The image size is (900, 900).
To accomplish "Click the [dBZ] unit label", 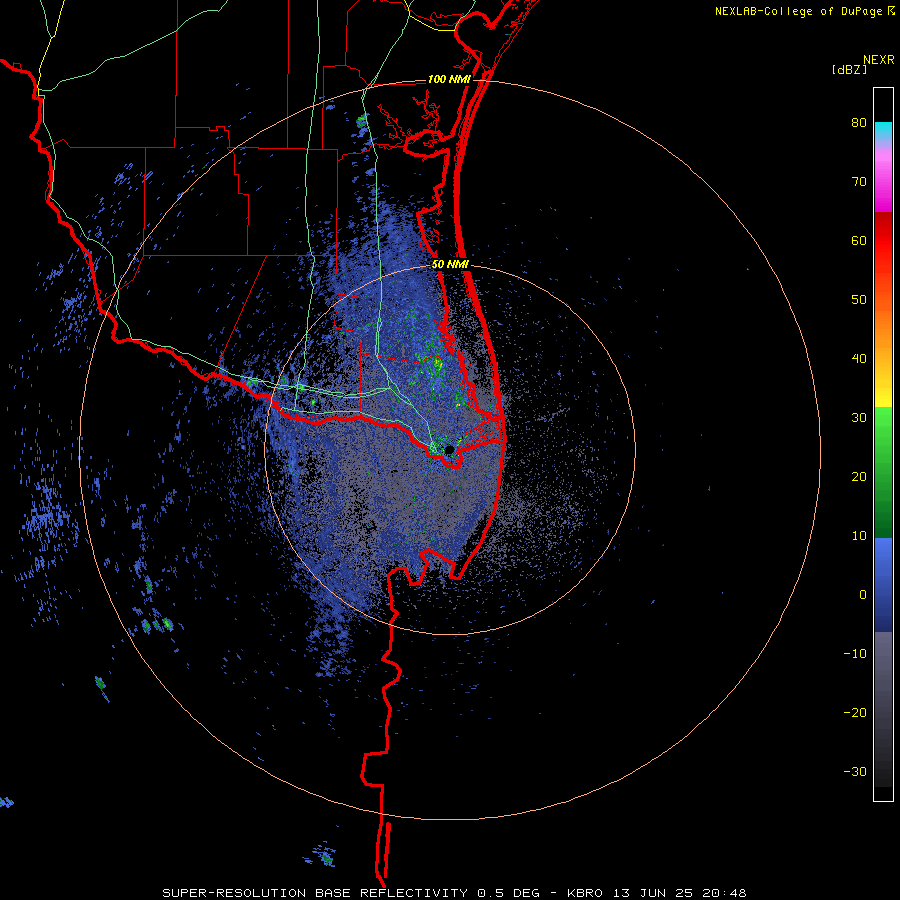I will pos(849,69).
